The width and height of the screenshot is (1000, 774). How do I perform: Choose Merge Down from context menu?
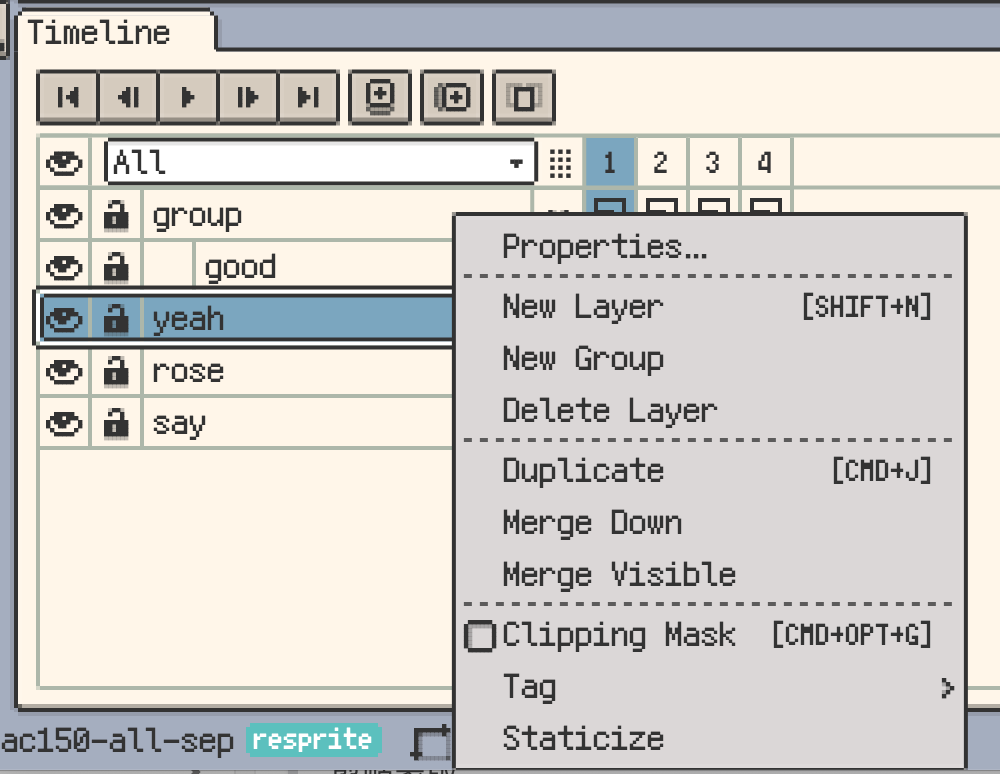tap(592, 523)
